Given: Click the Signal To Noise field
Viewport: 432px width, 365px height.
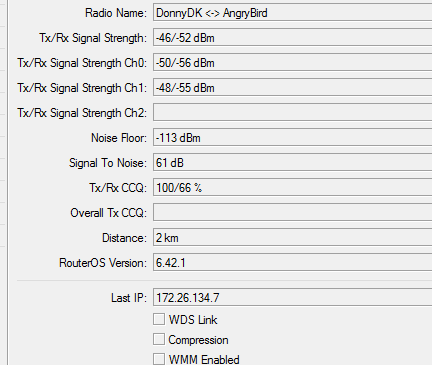Looking at the screenshot, I should coord(293,163).
